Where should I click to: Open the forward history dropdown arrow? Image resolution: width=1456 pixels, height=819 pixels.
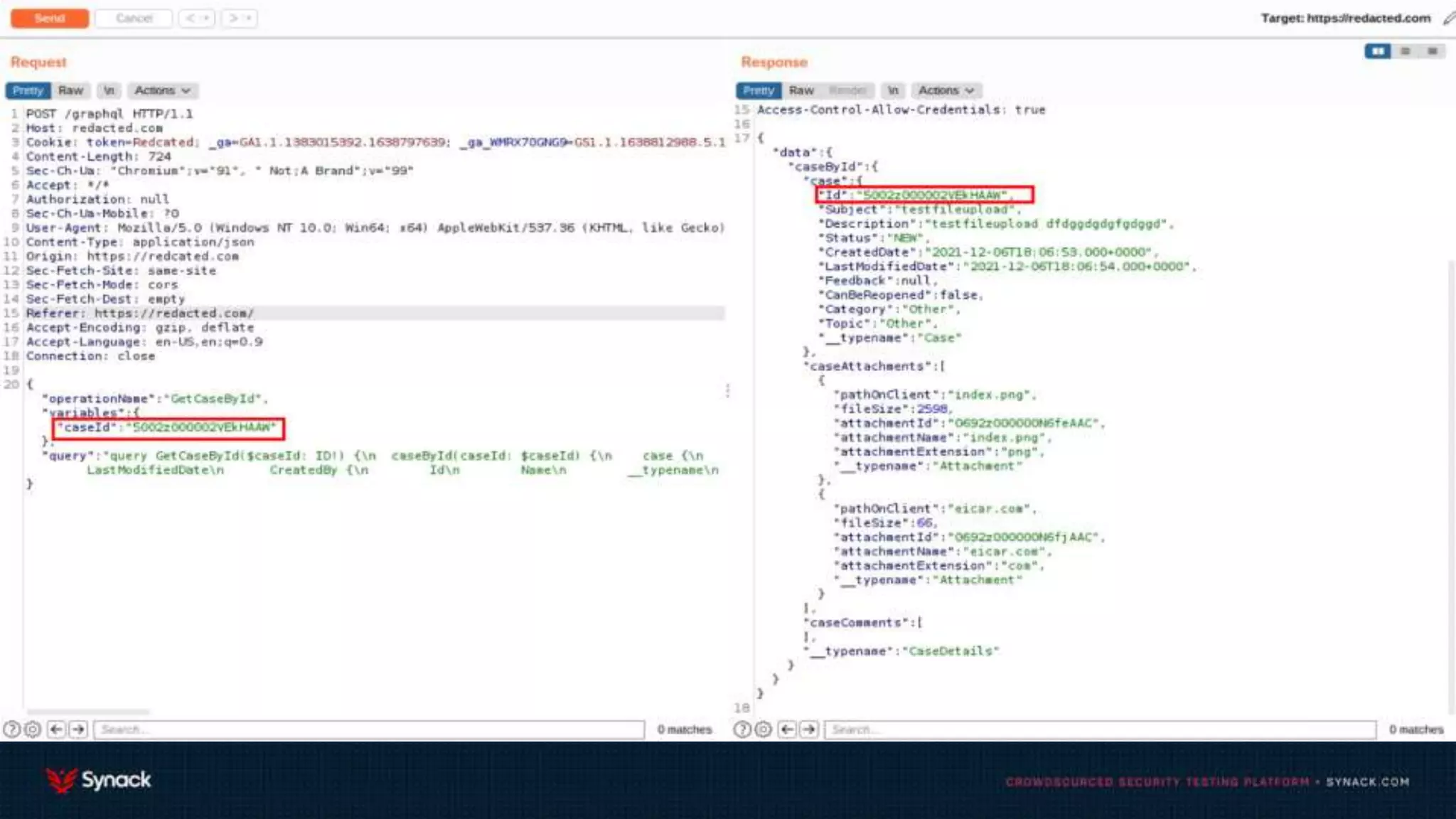pyautogui.click(x=249, y=18)
